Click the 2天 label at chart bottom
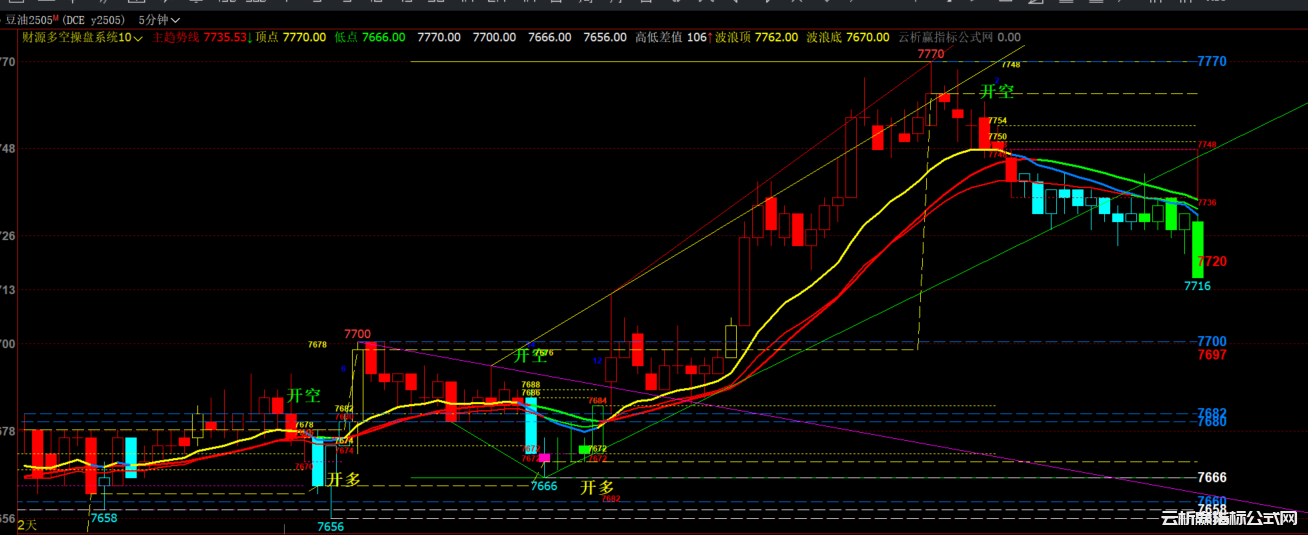The image size is (1308, 535). pos(26,525)
